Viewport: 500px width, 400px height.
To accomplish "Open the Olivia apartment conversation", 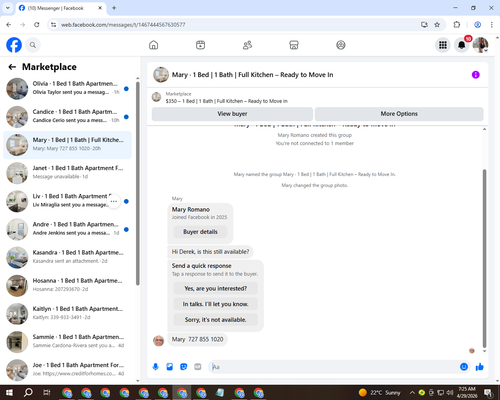I will point(67,89).
